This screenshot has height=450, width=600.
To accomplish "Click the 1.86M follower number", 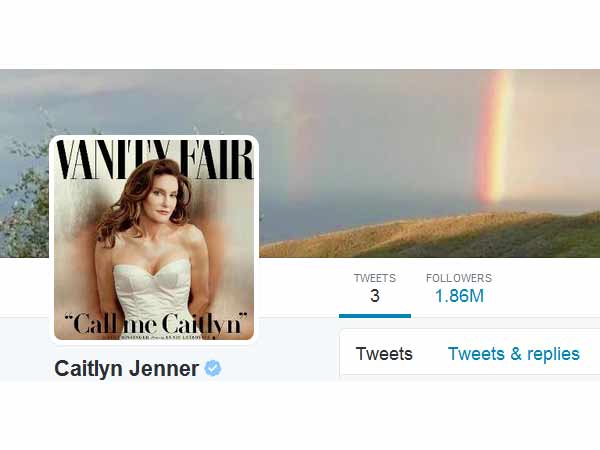I will 459,296.
